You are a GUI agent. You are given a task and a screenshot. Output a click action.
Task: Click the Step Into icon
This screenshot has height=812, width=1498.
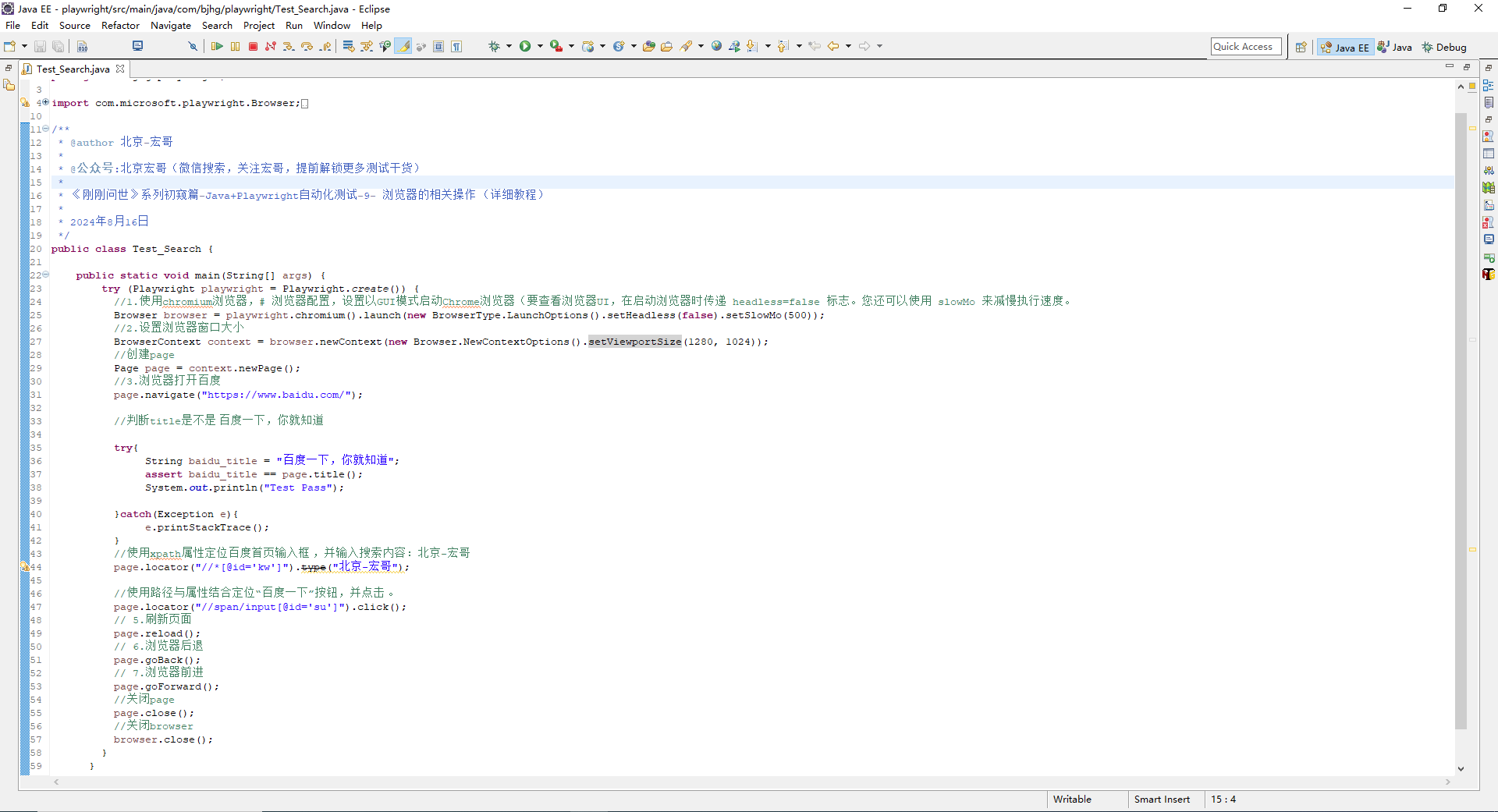(x=289, y=47)
